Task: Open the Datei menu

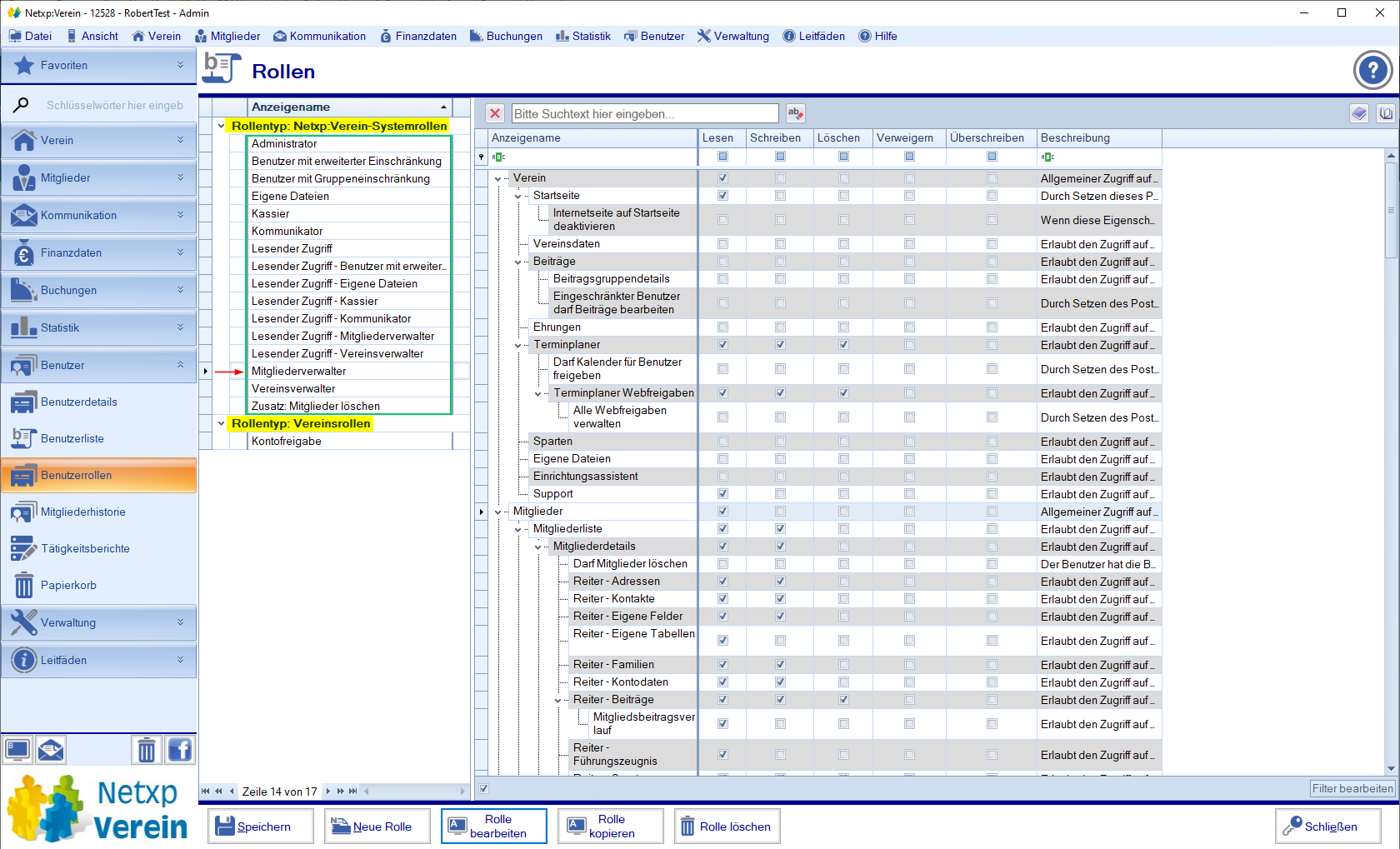Action: [x=30, y=36]
